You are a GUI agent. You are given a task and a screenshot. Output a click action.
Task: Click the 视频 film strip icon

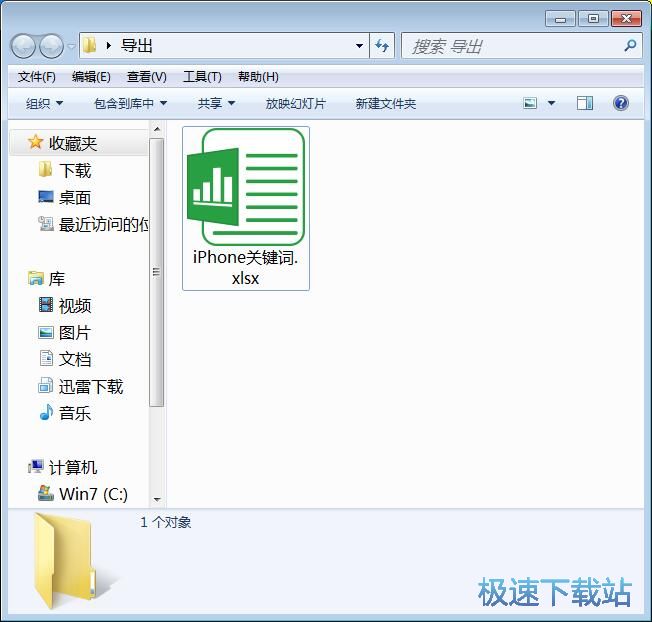point(46,305)
